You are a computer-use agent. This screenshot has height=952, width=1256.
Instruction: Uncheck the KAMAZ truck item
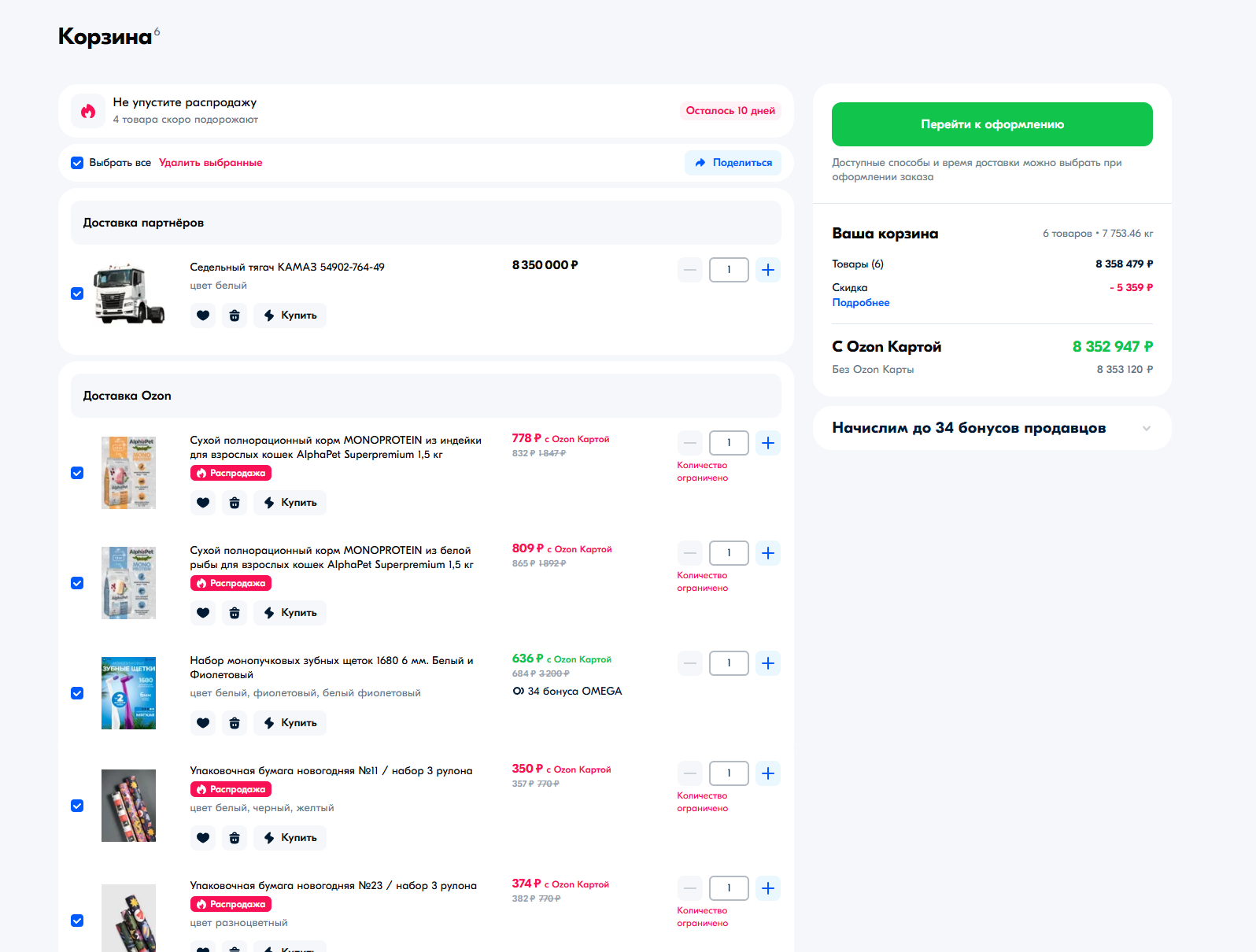[77, 293]
